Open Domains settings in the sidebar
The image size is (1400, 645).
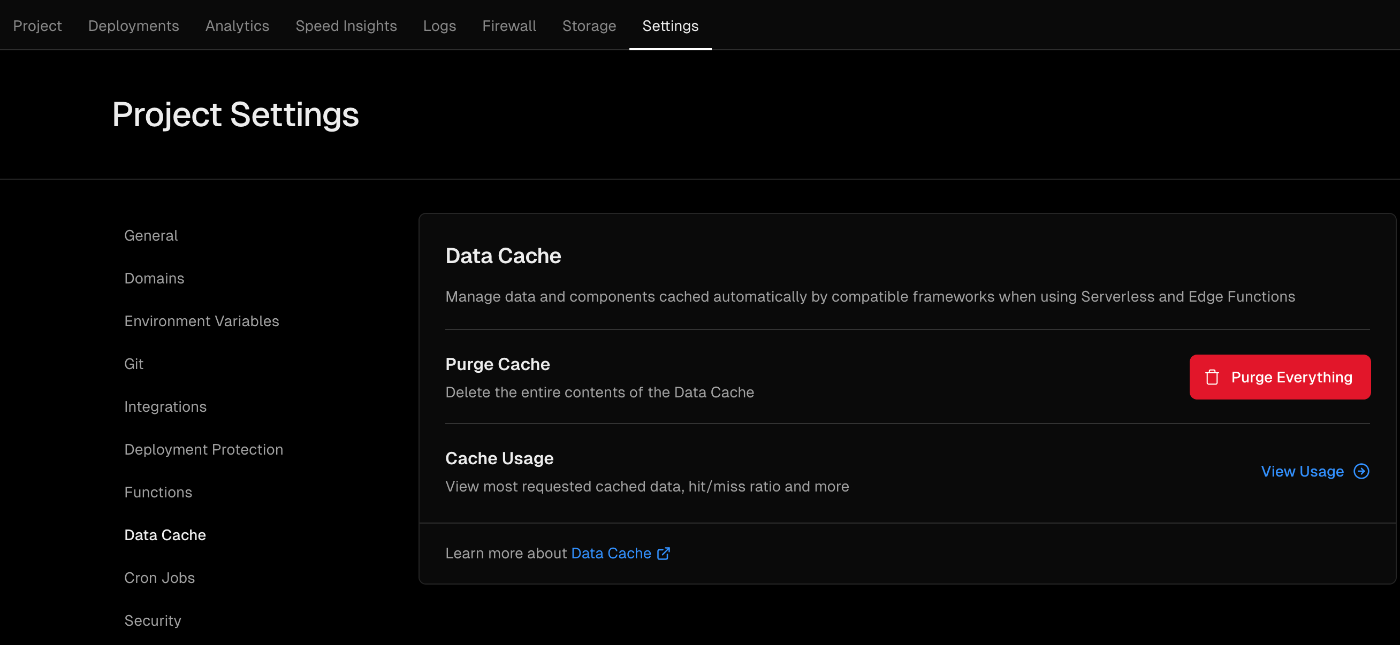tap(154, 279)
